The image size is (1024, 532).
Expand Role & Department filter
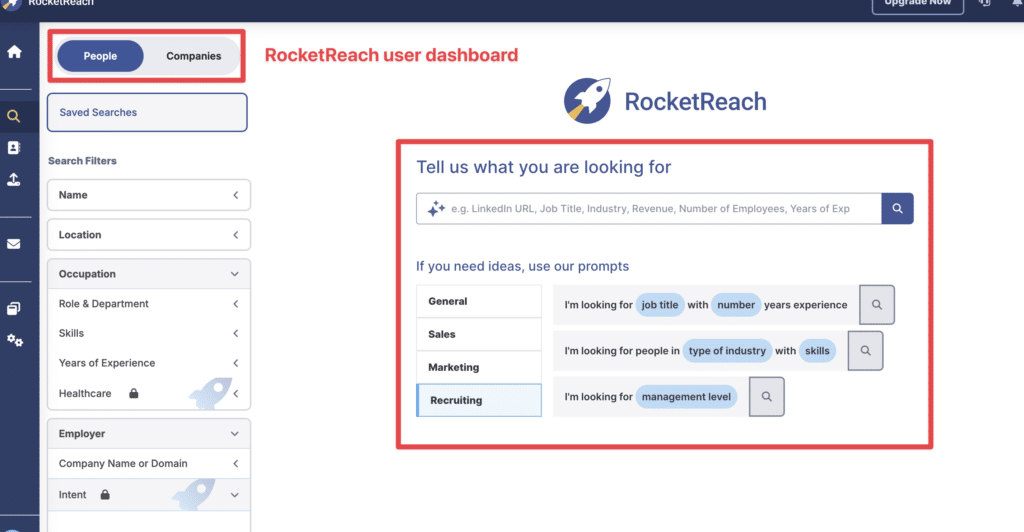click(149, 304)
